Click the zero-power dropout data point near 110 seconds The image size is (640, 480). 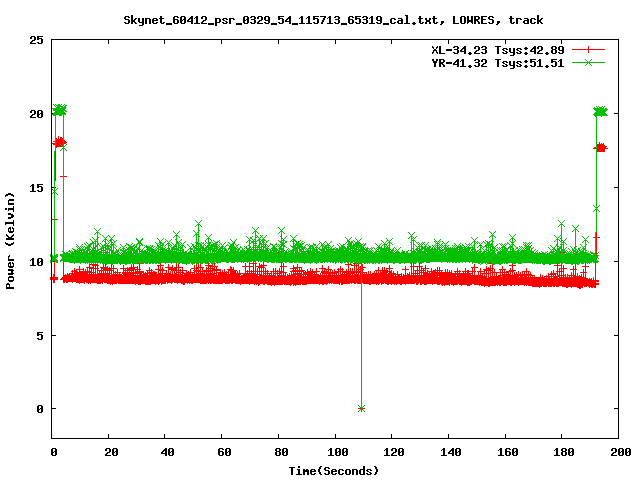click(361, 408)
